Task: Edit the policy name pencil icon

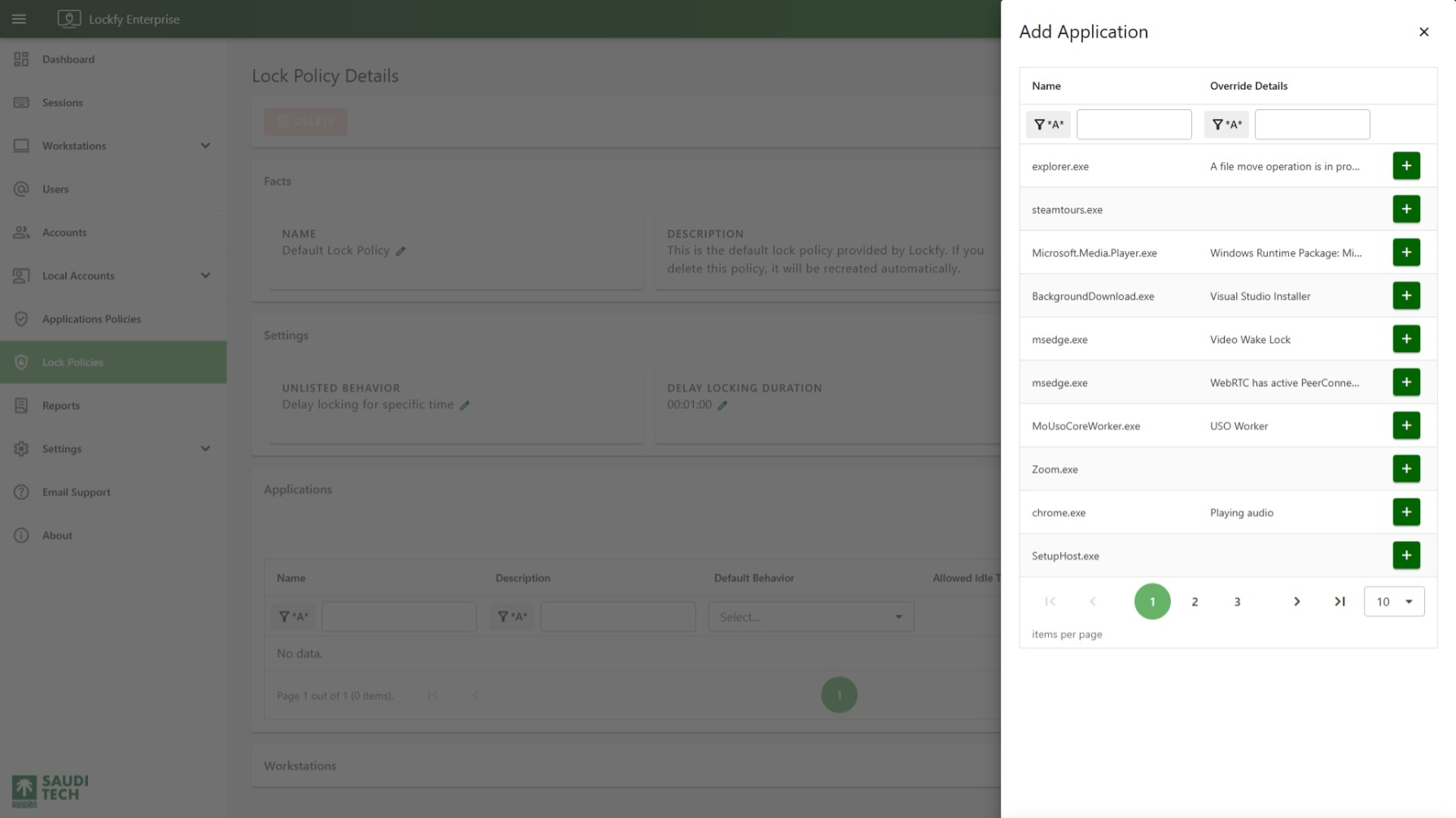Action: 401,251
